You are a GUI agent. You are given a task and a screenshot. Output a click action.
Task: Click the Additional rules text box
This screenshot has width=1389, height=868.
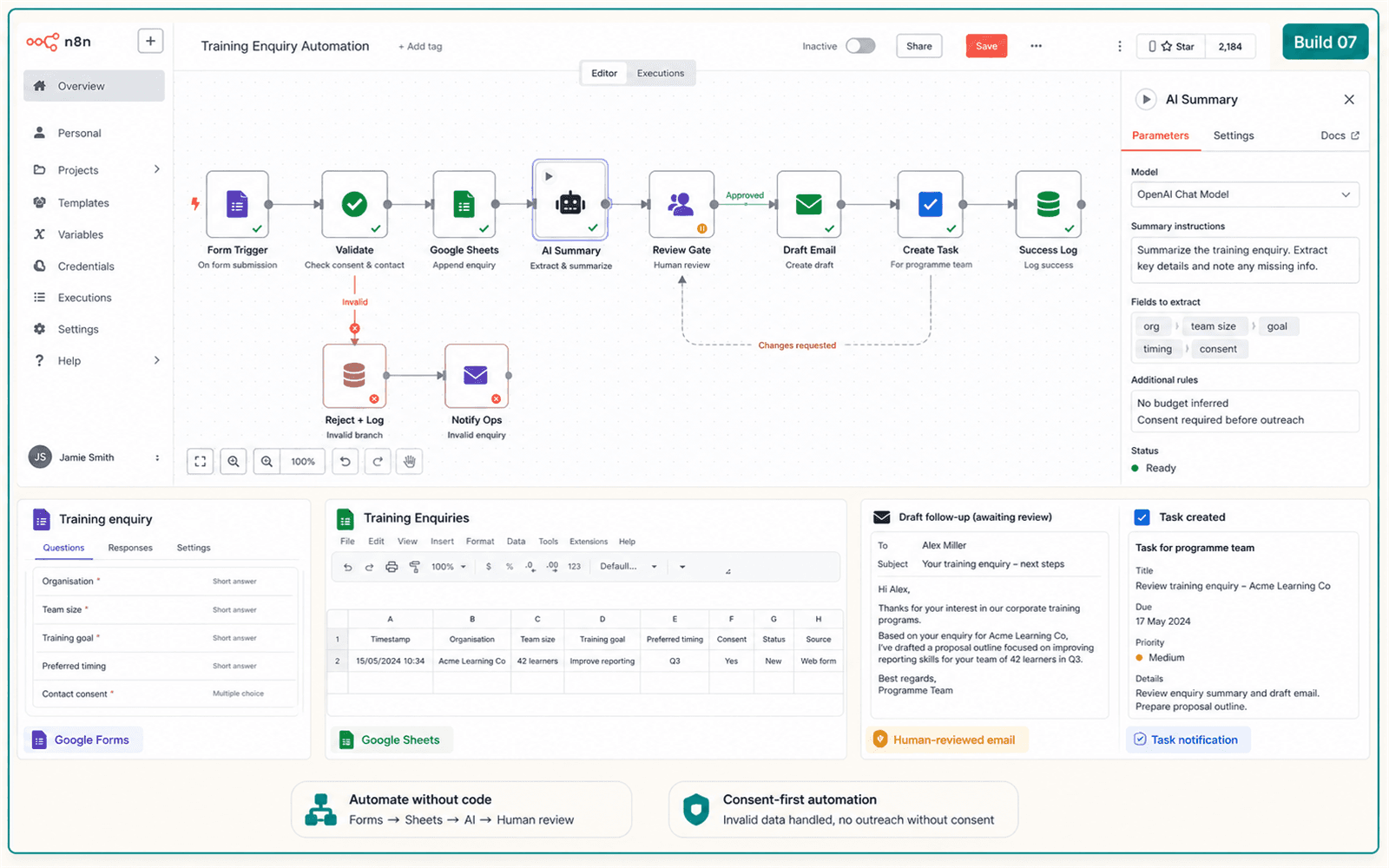[x=1245, y=411]
